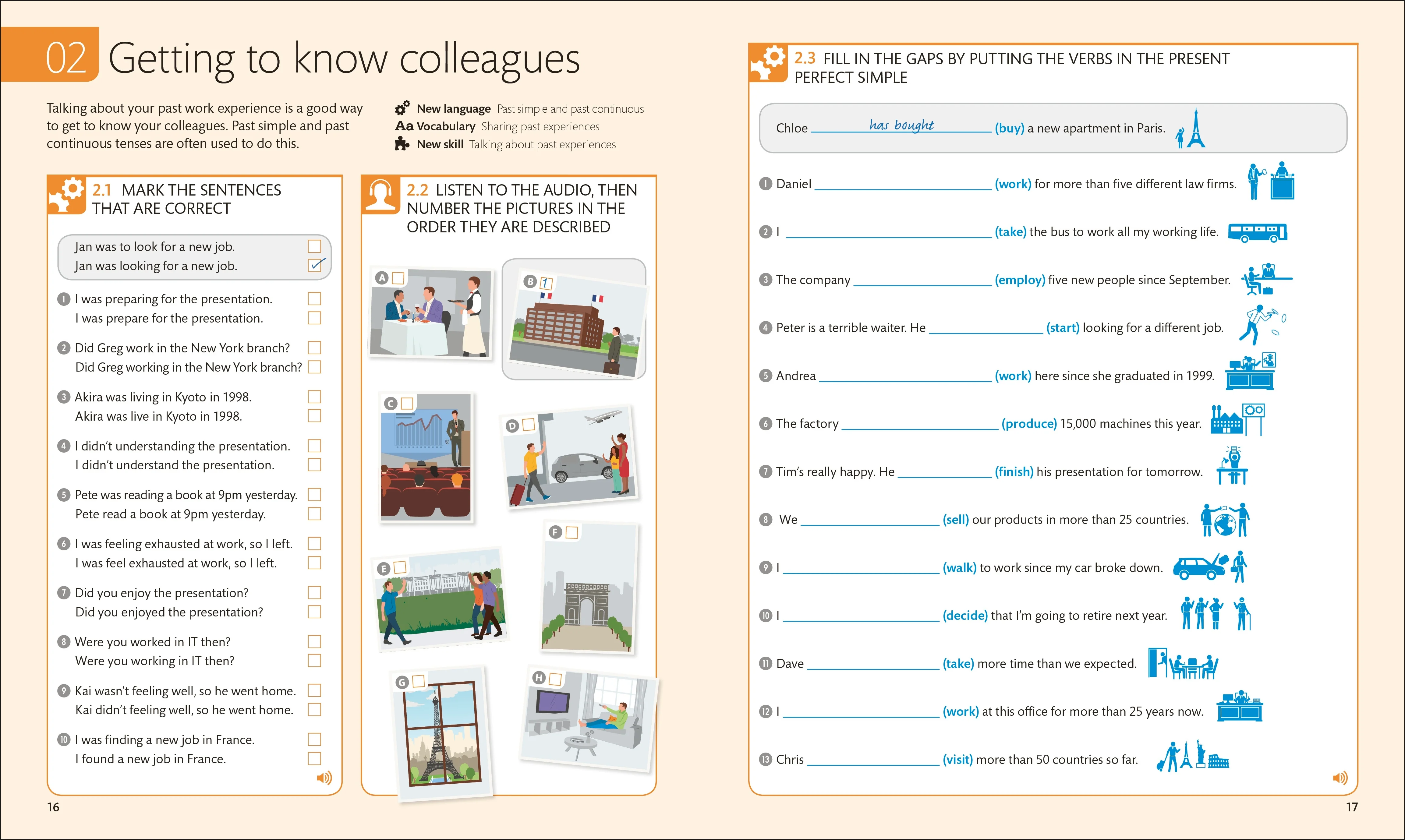
Task: Check 'Akira was living in Kyoto in 1998.'
Action: pyautogui.click(x=314, y=397)
